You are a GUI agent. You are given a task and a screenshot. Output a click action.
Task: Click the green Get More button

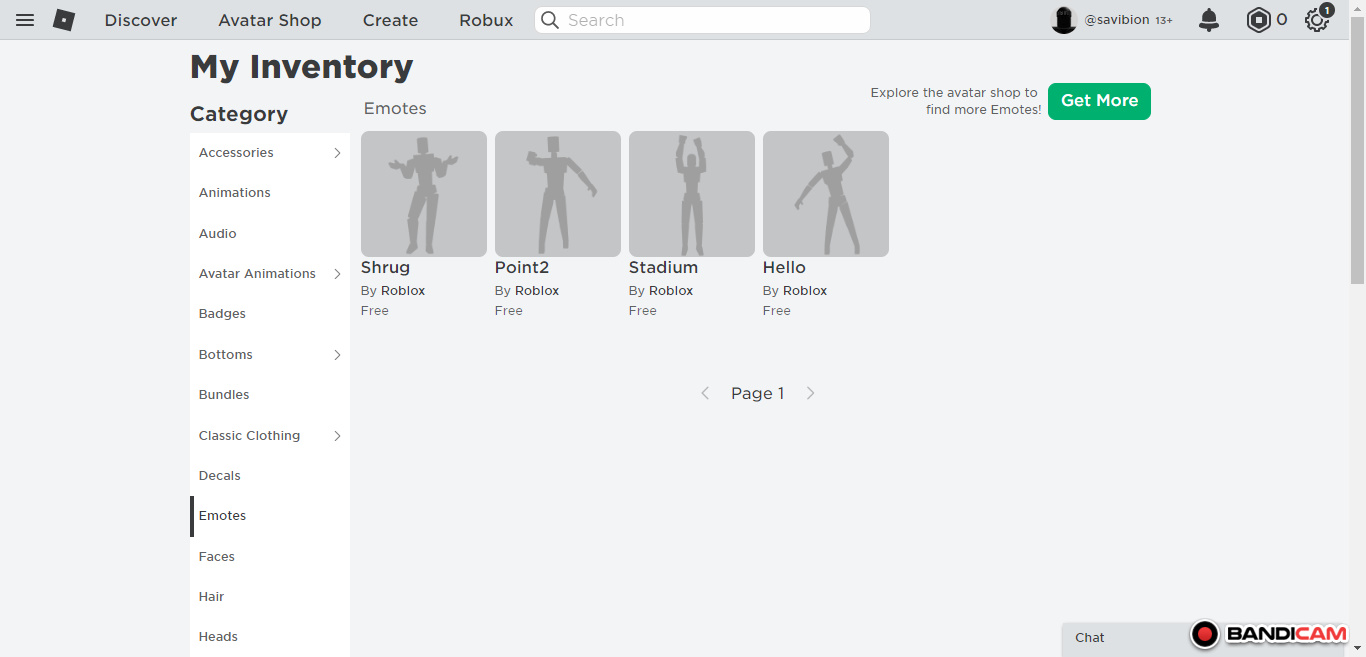1099,101
